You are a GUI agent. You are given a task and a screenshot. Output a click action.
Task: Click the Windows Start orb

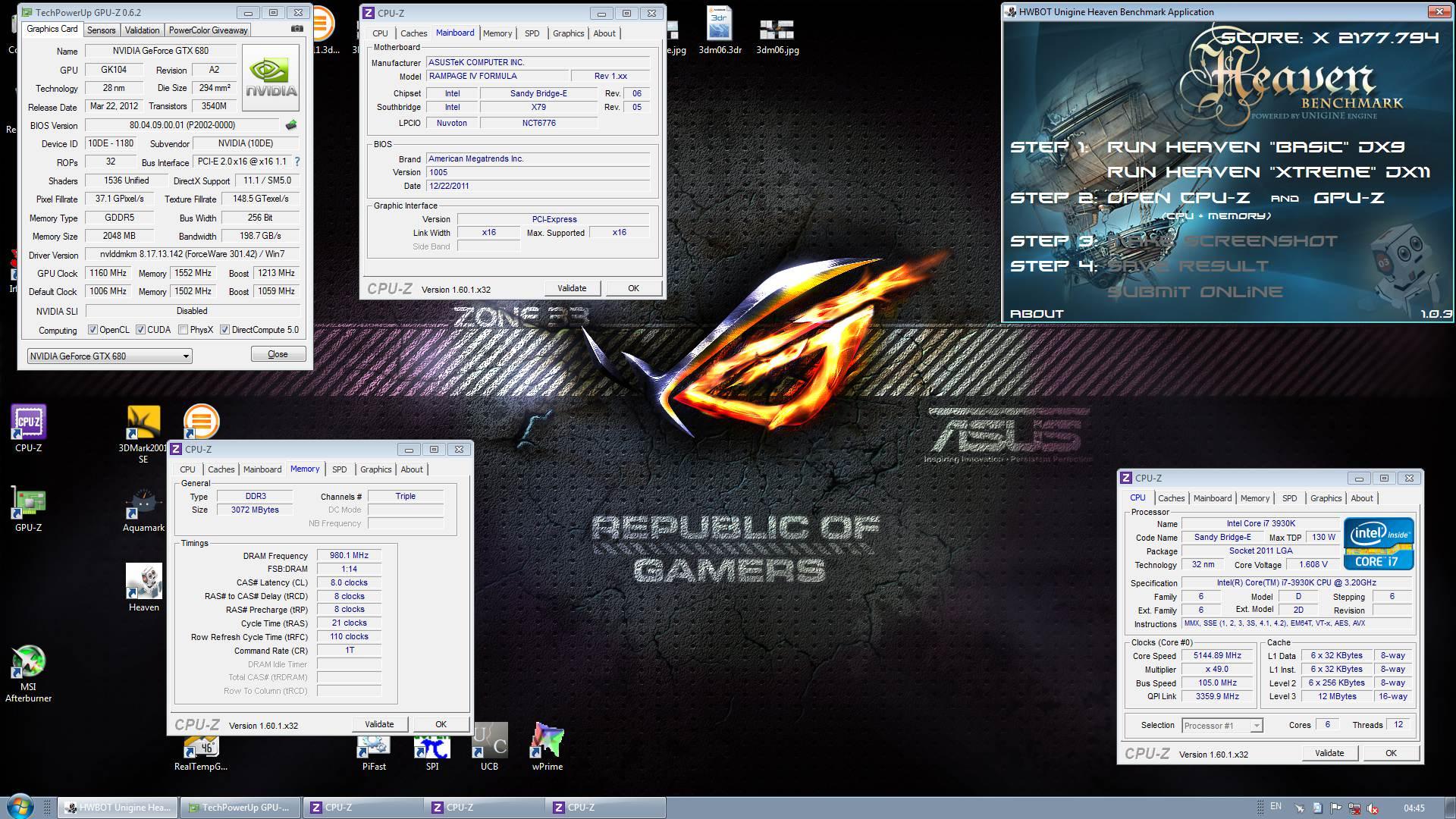[x=20, y=807]
